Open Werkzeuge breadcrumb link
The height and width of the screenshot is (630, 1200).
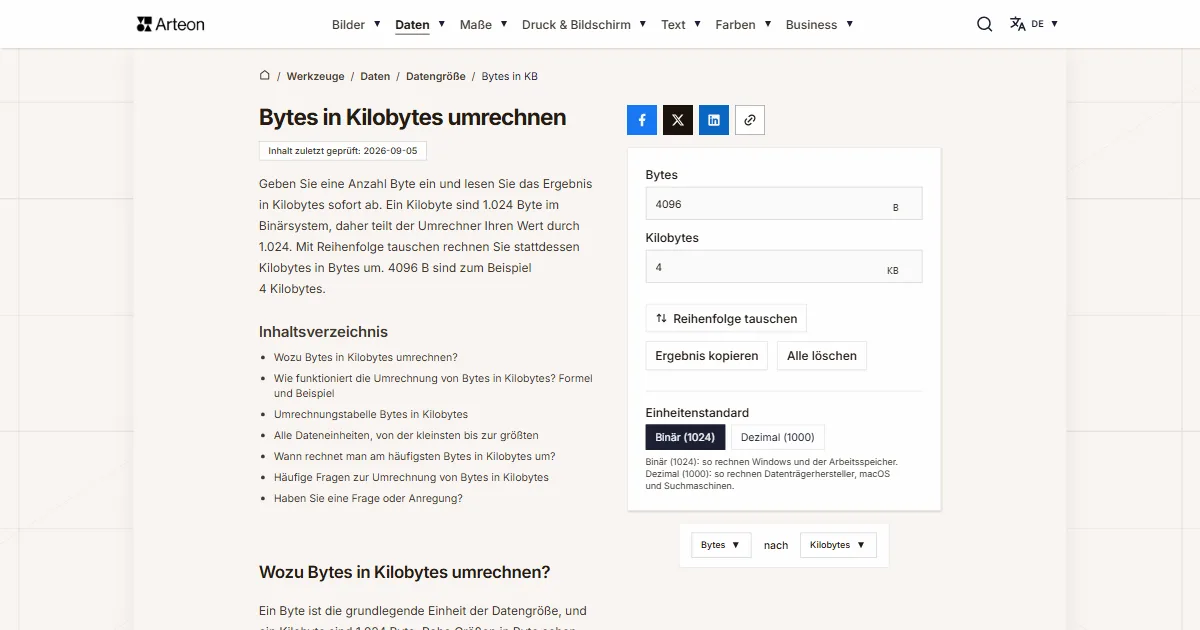coord(315,76)
